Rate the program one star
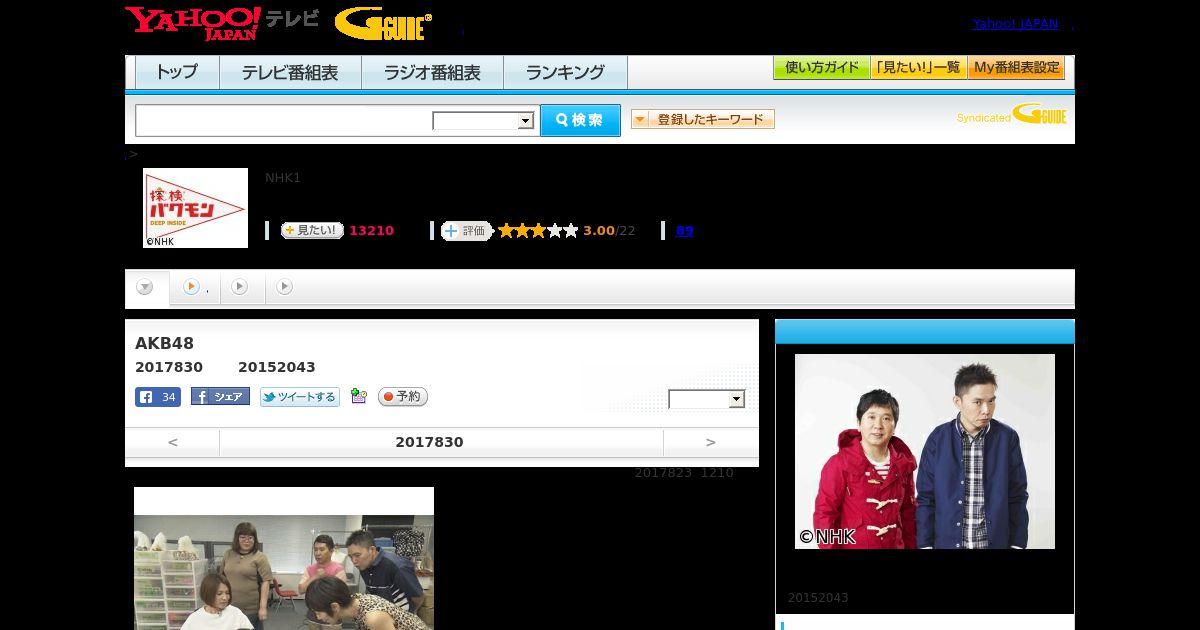This screenshot has width=1200, height=630. click(x=506, y=230)
